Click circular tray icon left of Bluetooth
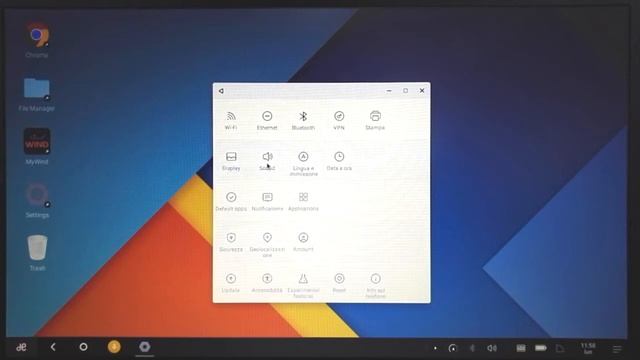 (453, 348)
